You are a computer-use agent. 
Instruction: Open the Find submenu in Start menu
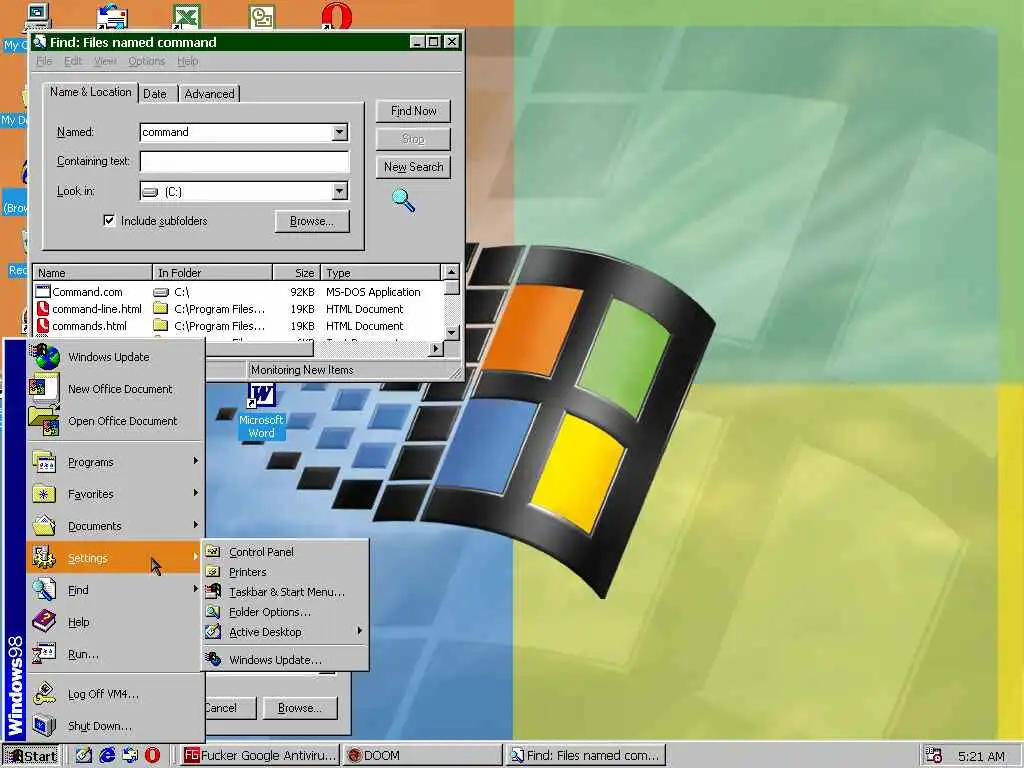pyautogui.click(x=114, y=590)
